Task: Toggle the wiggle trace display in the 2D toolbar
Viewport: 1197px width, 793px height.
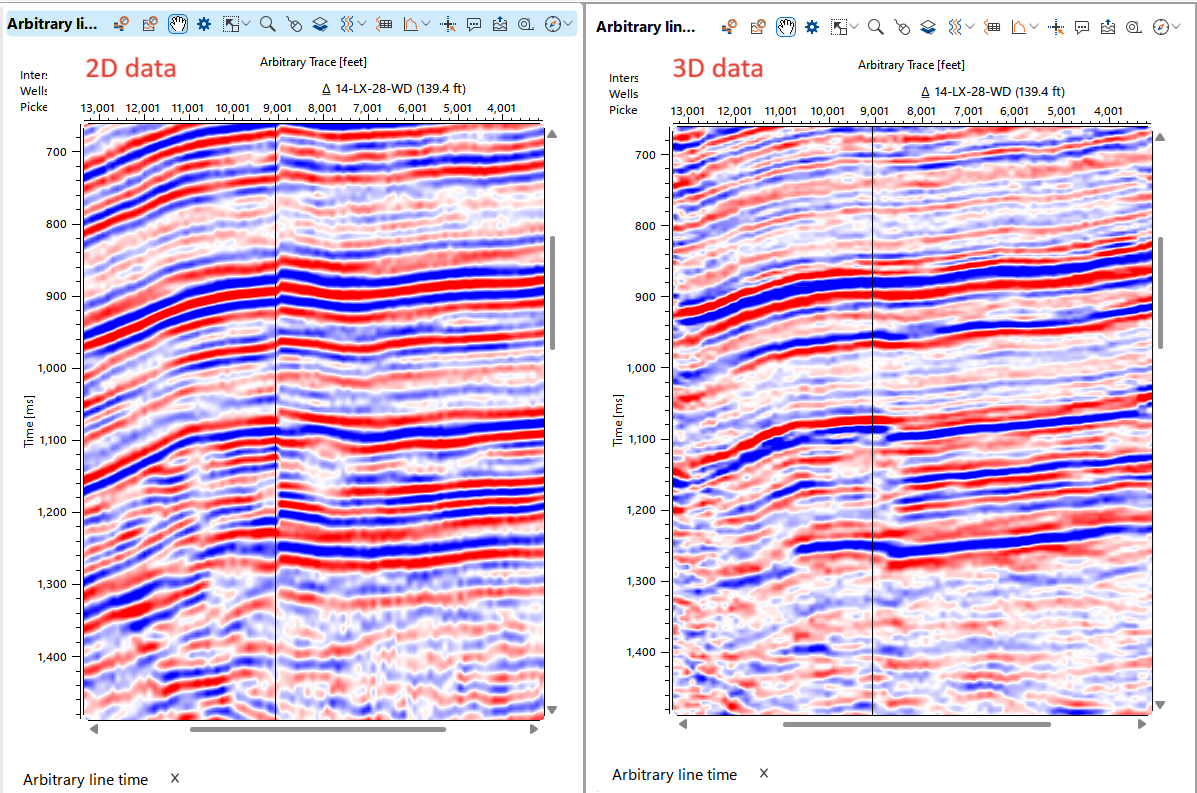Action: click(346, 25)
